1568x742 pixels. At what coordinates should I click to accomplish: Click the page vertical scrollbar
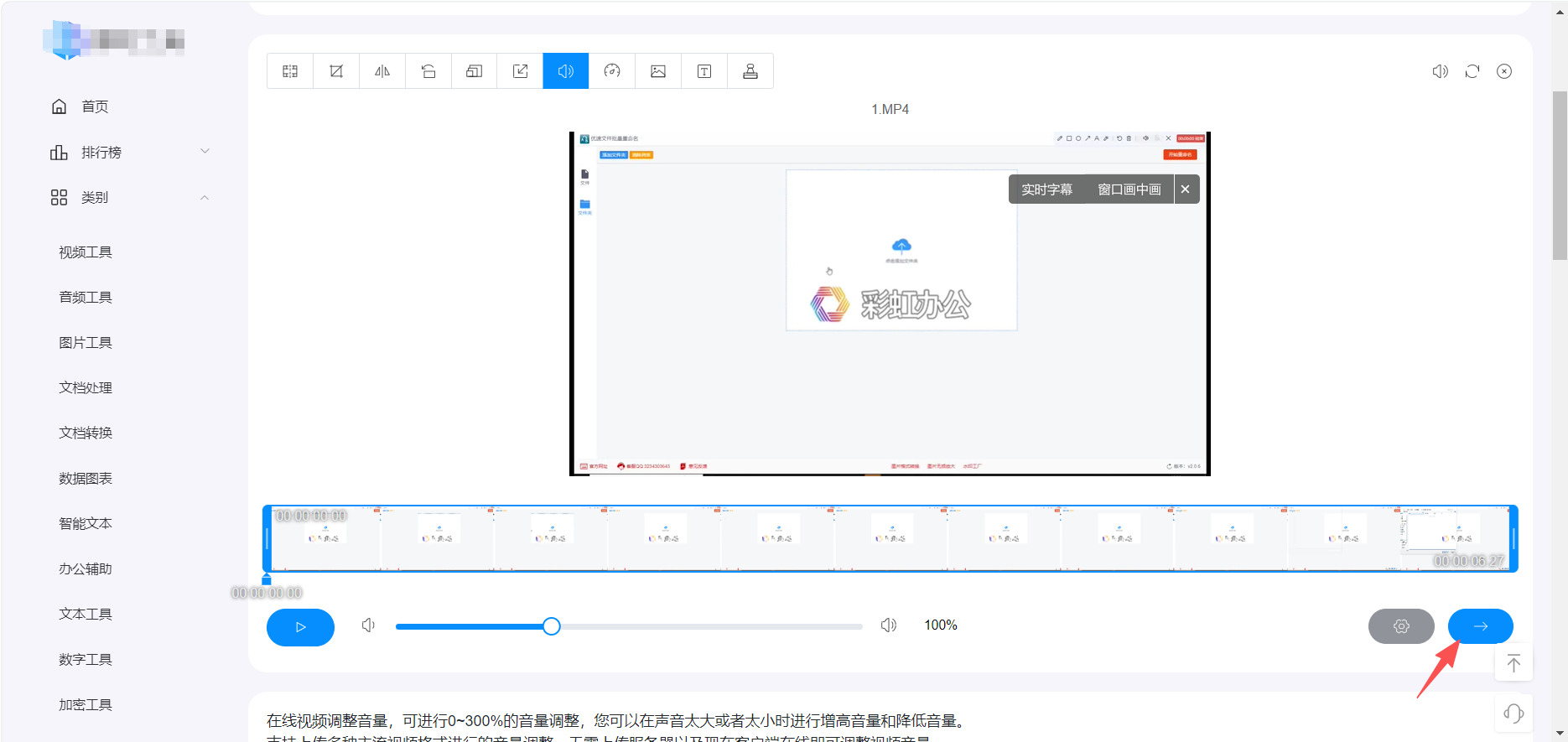point(1560,176)
